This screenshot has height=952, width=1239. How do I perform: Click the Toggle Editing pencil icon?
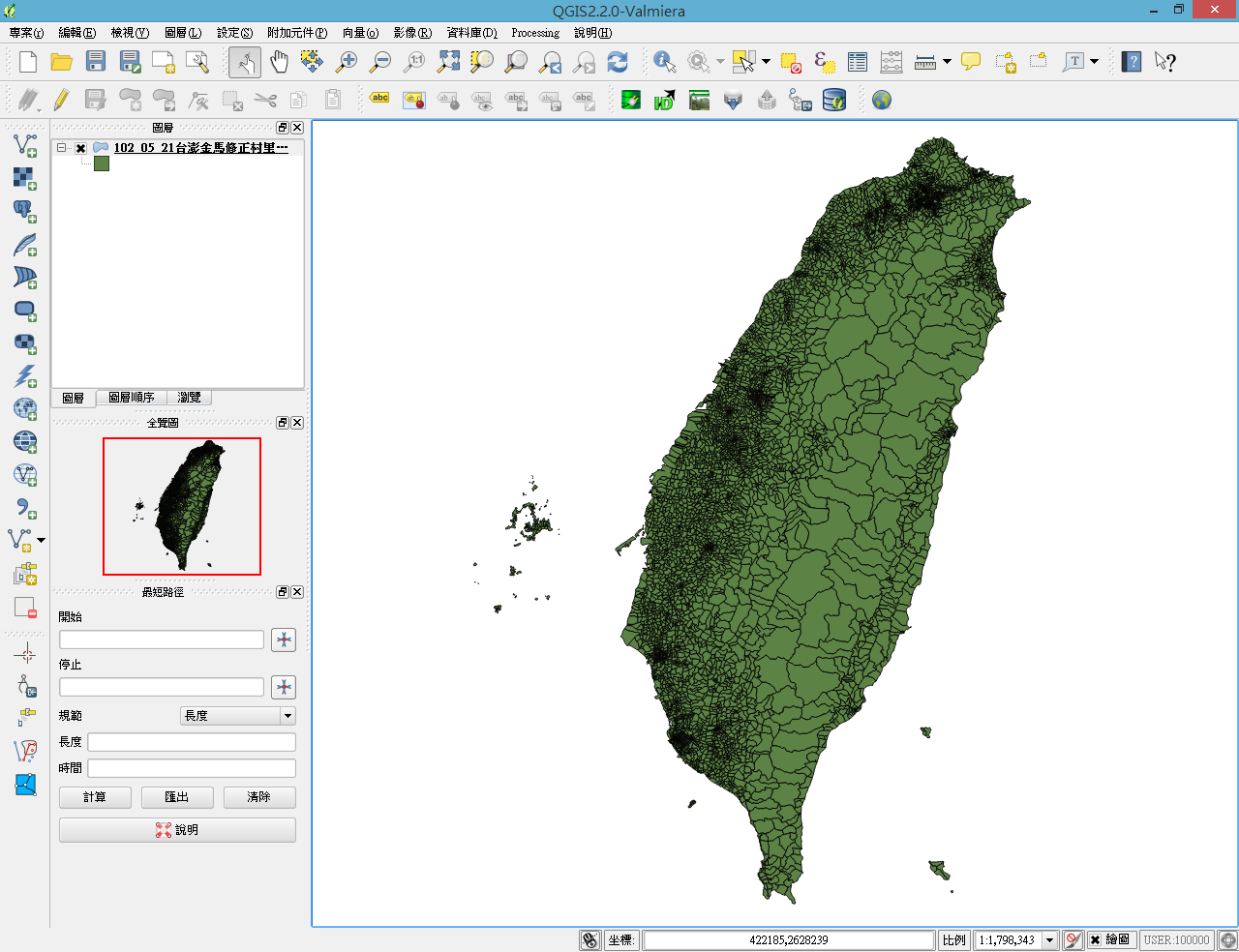tap(61, 100)
